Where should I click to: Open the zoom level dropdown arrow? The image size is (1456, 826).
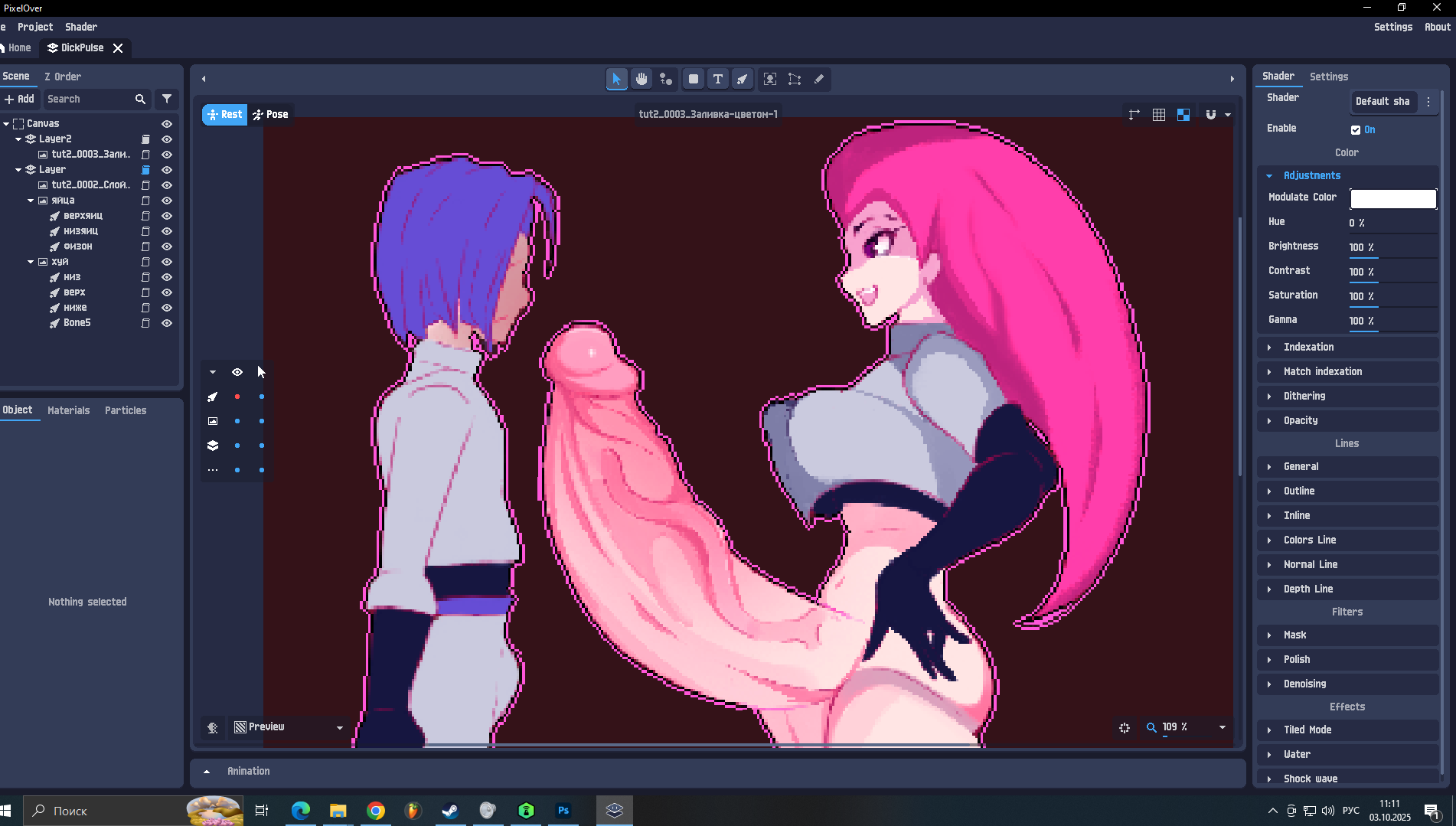[x=1223, y=727]
